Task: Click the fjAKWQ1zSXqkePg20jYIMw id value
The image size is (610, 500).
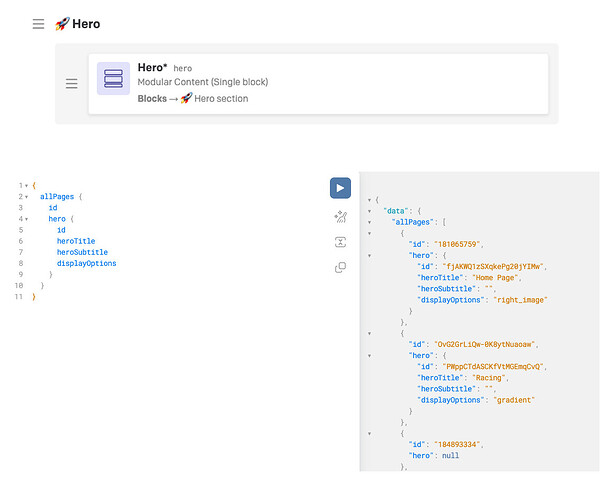Action: coord(493,267)
